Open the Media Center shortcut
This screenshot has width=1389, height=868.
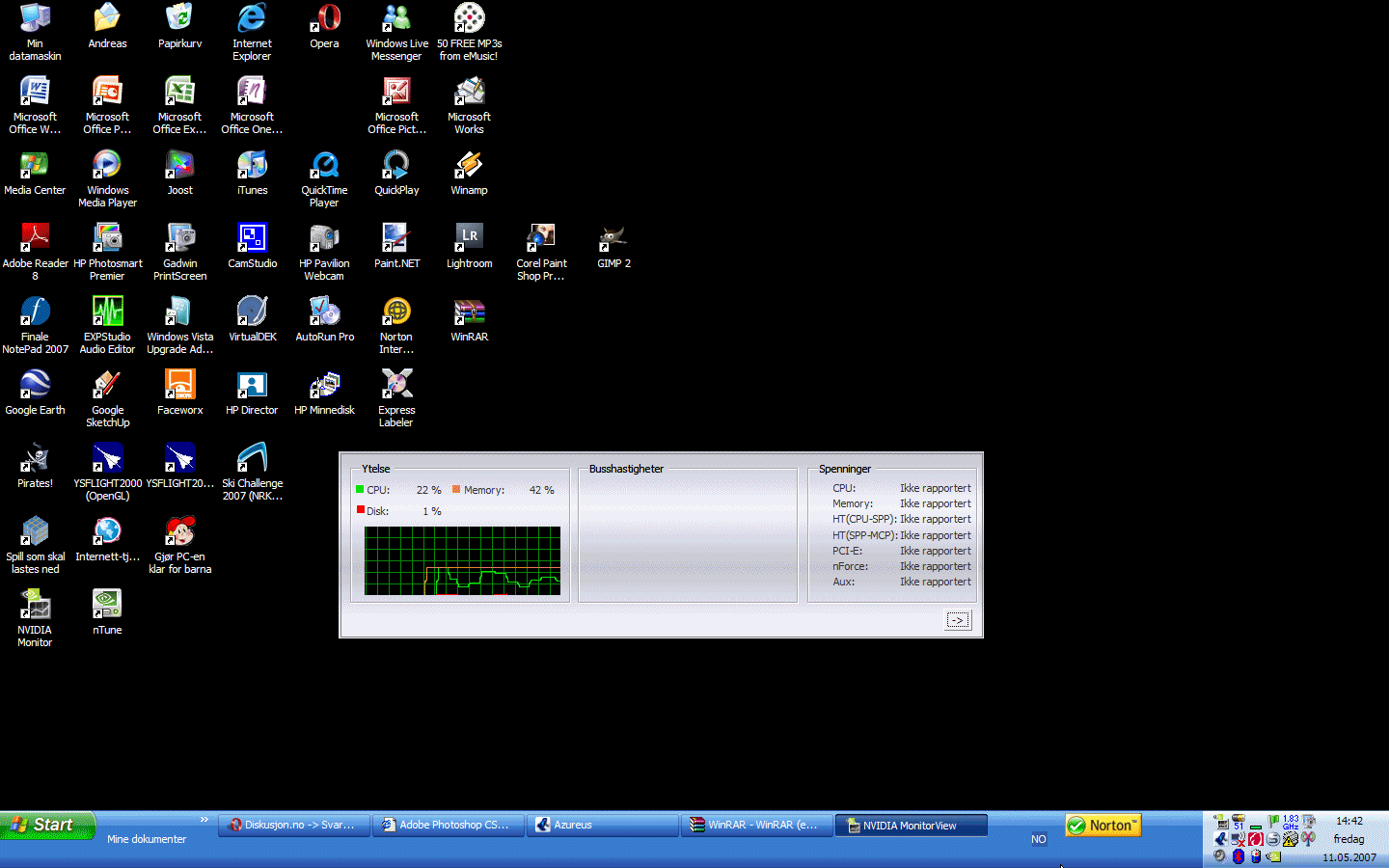click(35, 173)
